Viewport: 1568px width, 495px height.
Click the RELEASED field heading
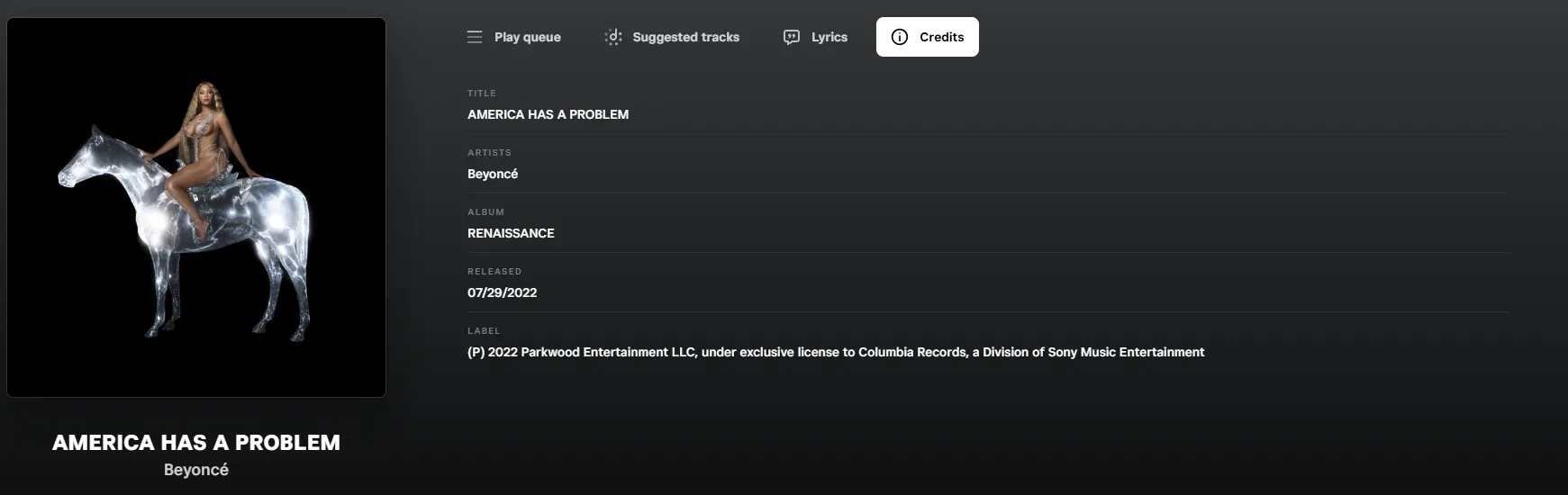[494, 272]
